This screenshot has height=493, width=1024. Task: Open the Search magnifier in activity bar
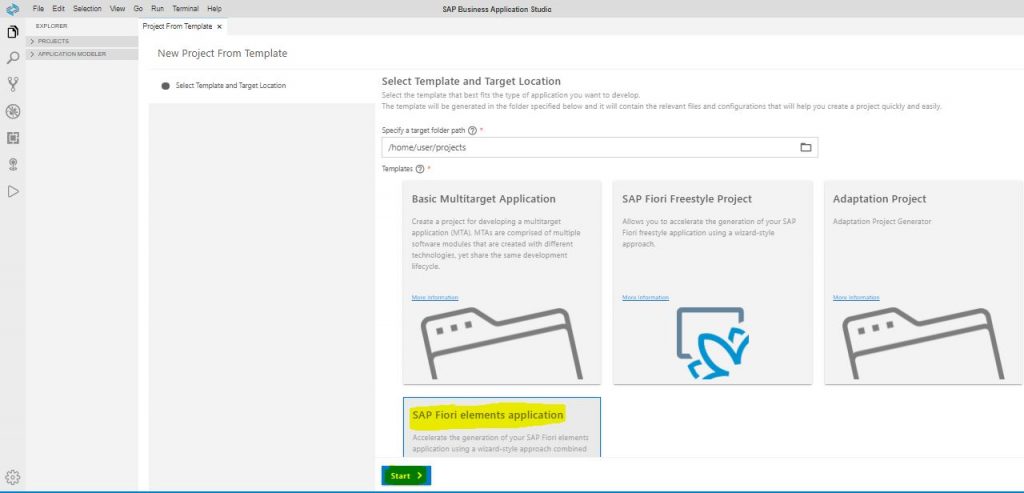[12, 58]
